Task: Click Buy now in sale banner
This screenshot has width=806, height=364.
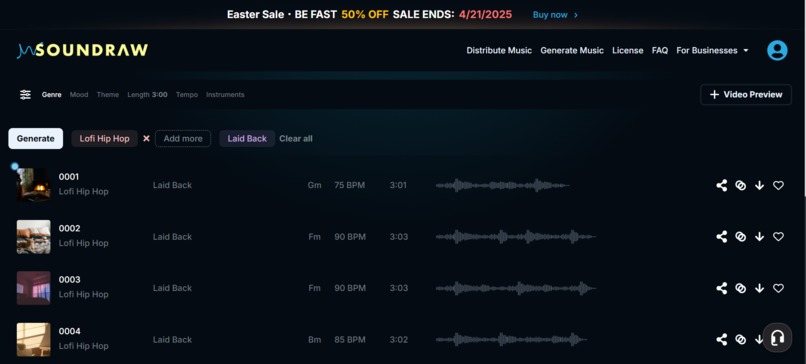Action: (x=555, y=14)
